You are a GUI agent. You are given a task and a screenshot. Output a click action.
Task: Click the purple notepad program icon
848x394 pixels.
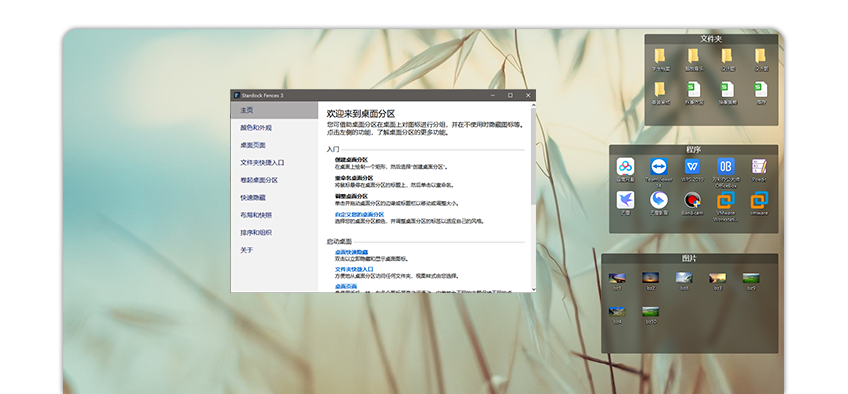click(x=759, y=166)
